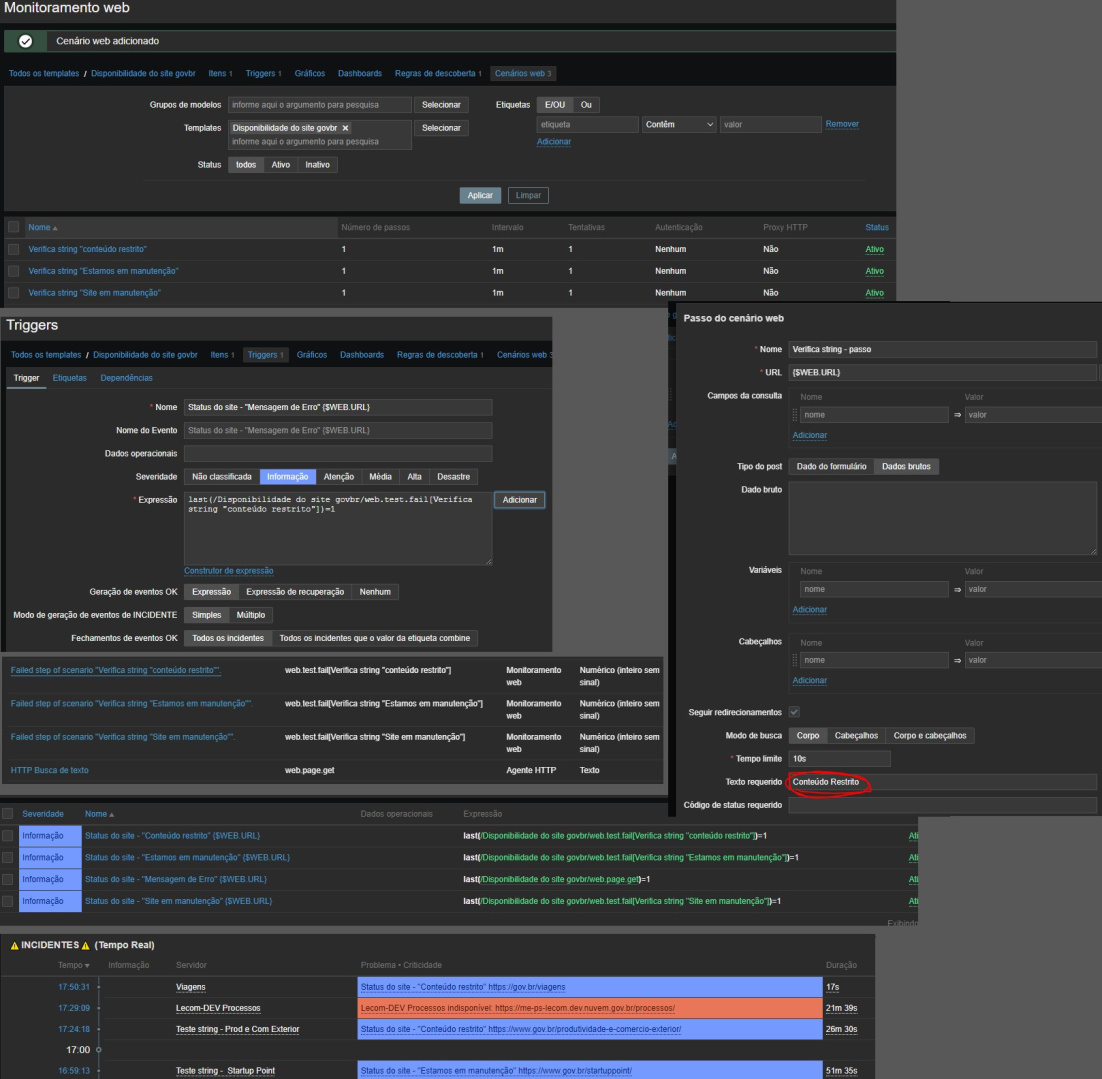The width and height of the screenshot is (1102, 1079).
Task: Remove the "Disponibilidade do site govbr" template tag
Action: point(346,128)
